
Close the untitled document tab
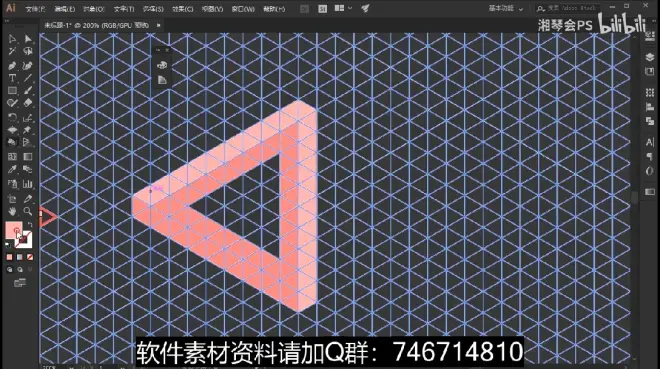pos(158,25)
